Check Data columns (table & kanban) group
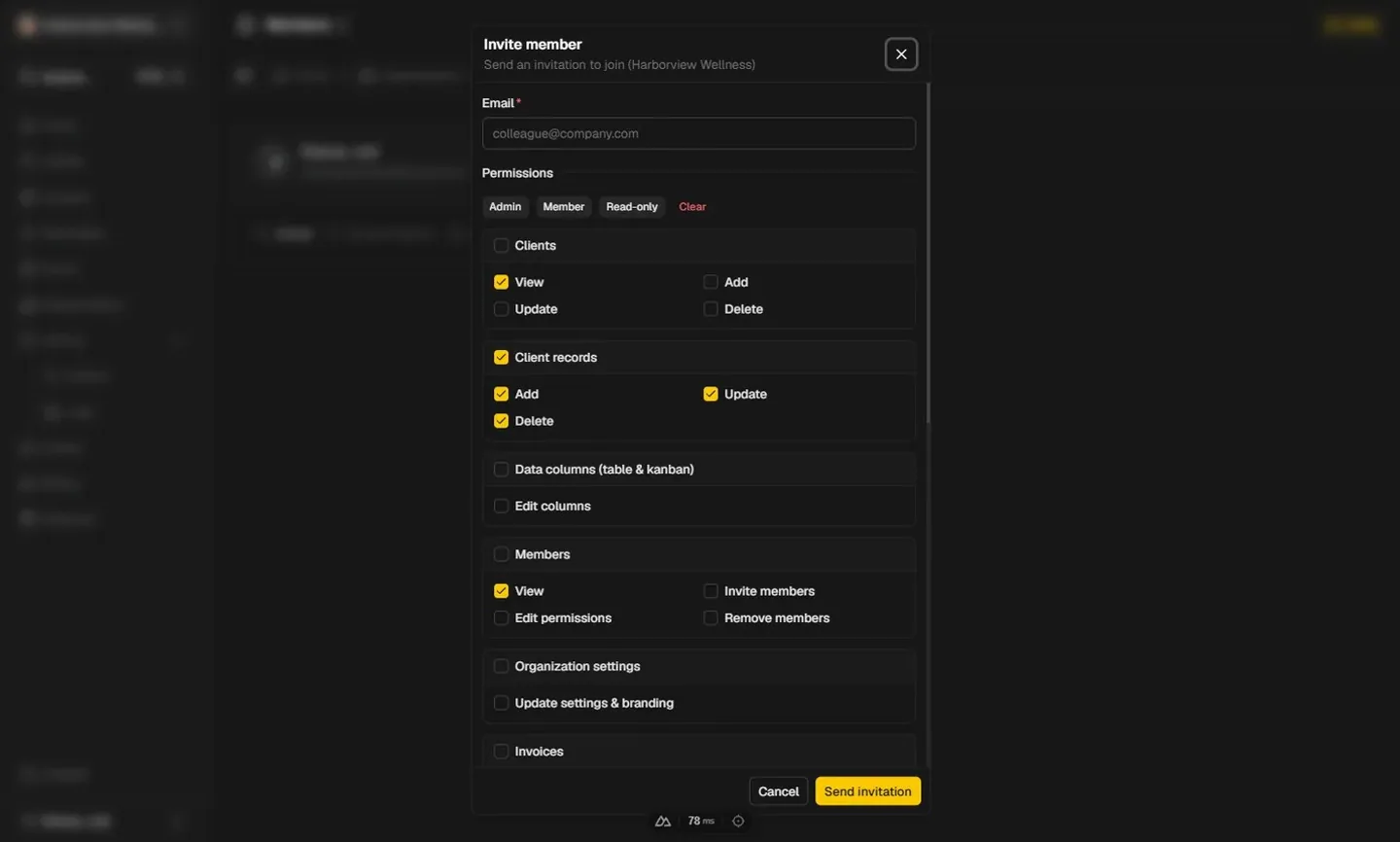This screenshot has height=842, width=1400. point(501,470)
